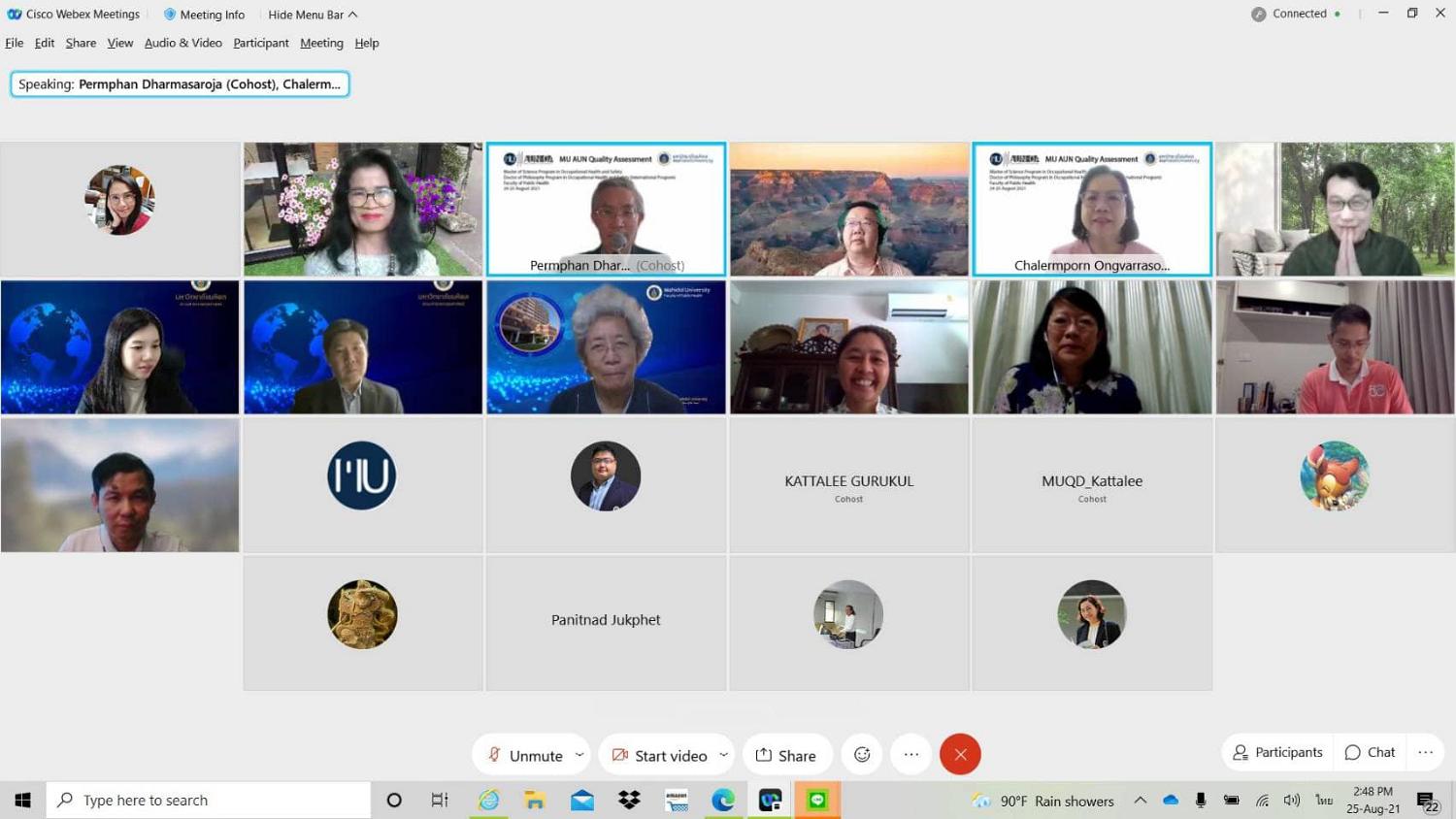The width and height of the screenshot is (1456, 819).
Task: Open the Chat panel
Action: point(1370,752)
